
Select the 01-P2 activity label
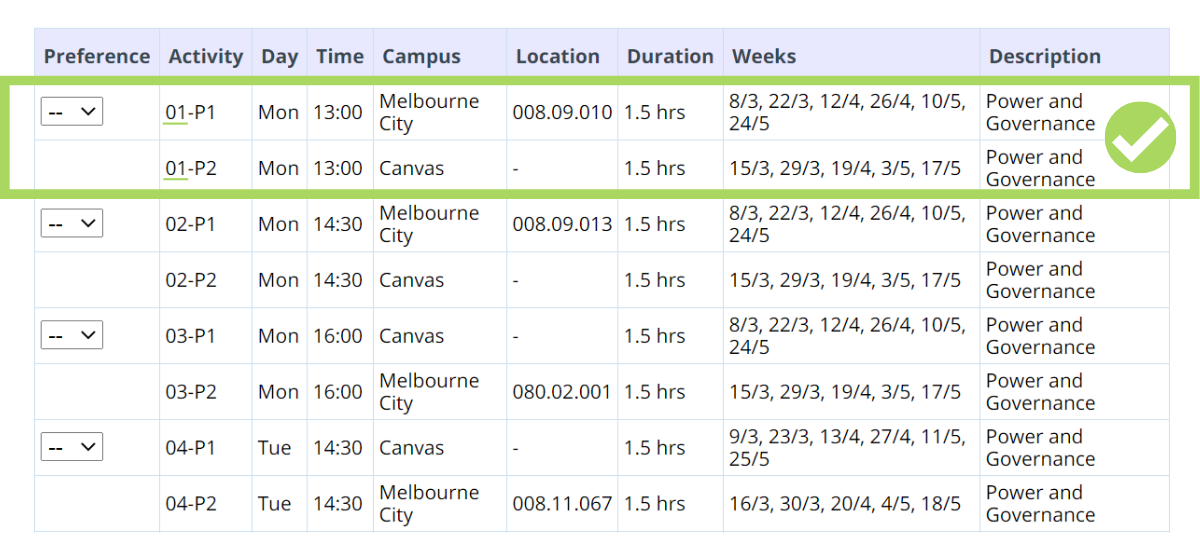pos(190,169)
